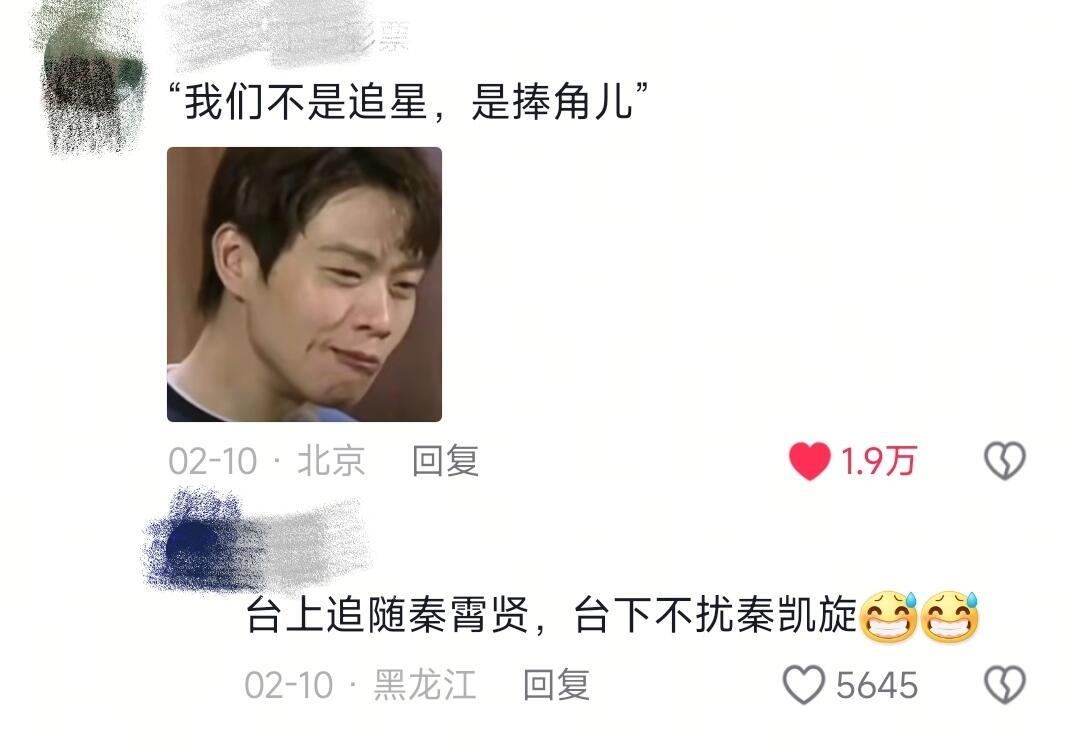
Task: Open the smirking man meme image
Action: pyautogui.click(x=304, y=284)
